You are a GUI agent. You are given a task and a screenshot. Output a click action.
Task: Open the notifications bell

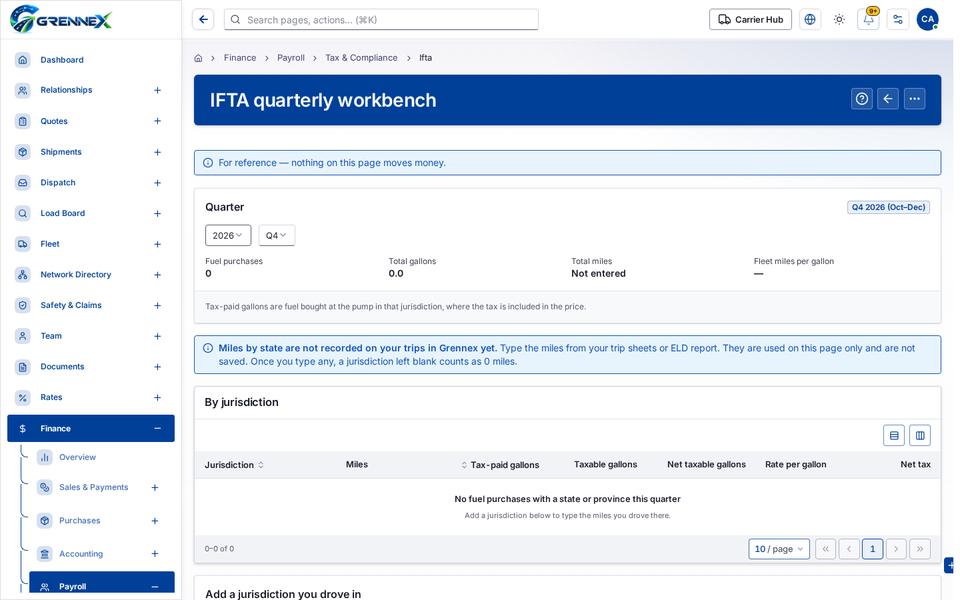click(x=868, y=20)
